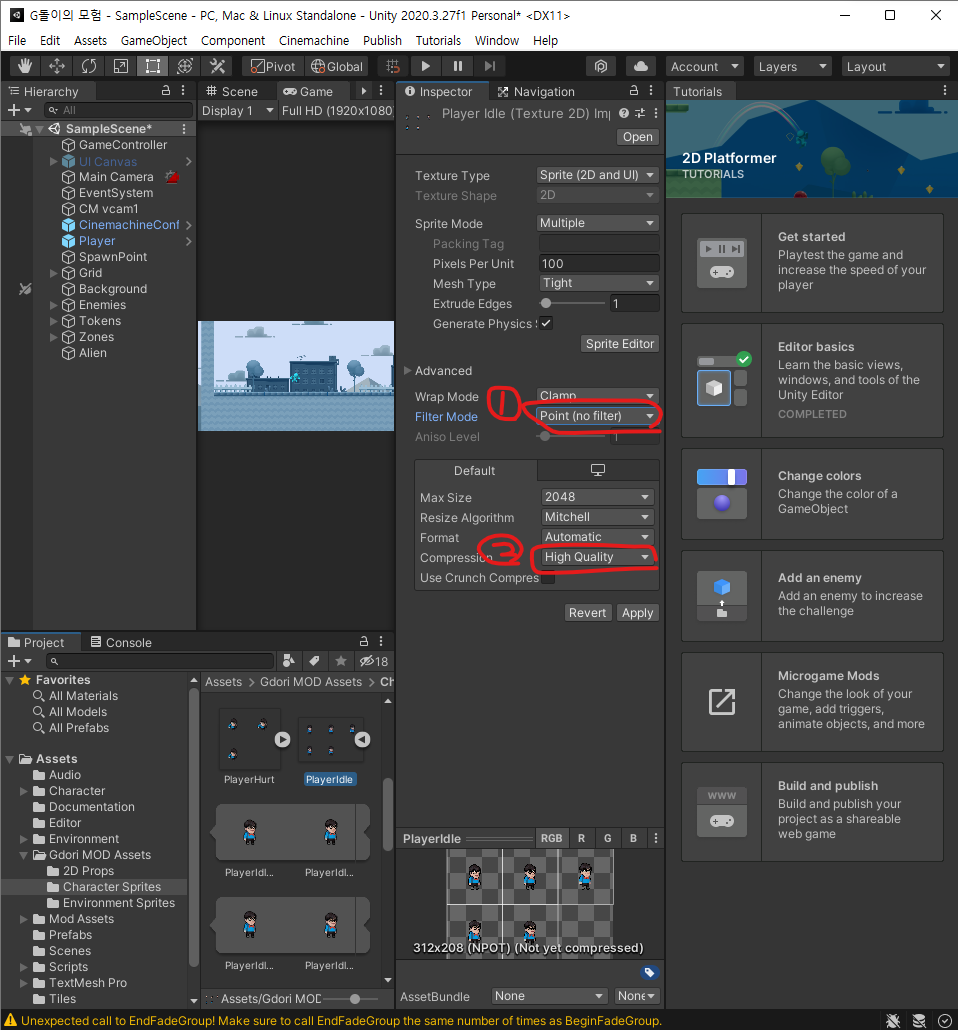Viewport: 958px width, 1030px height.
Task: Expand the Advanced section
Action: (407, 370)
